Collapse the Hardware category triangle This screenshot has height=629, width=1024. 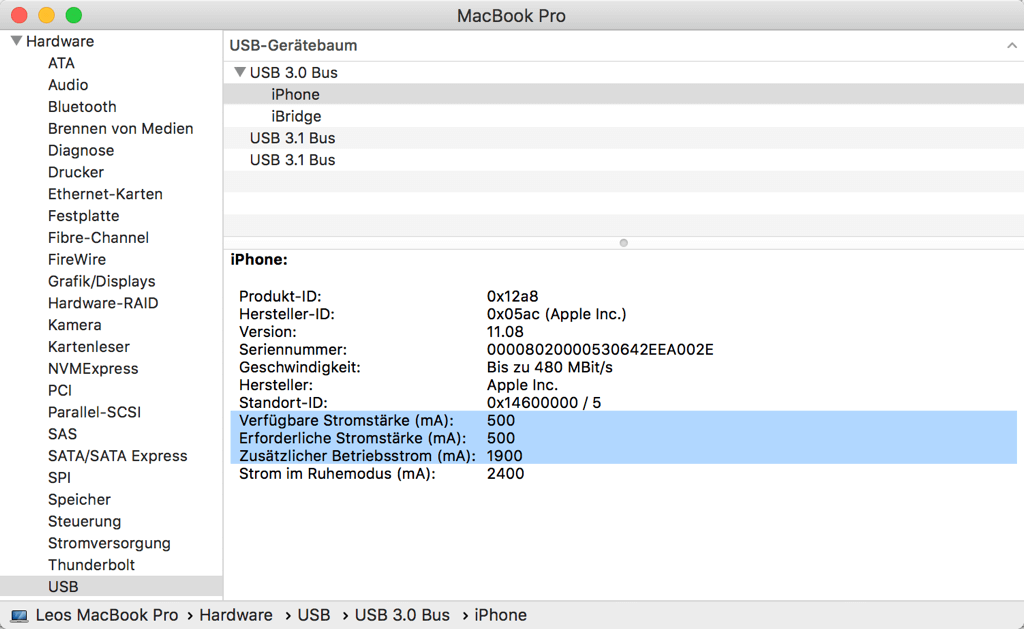click(x=16, y=40)
